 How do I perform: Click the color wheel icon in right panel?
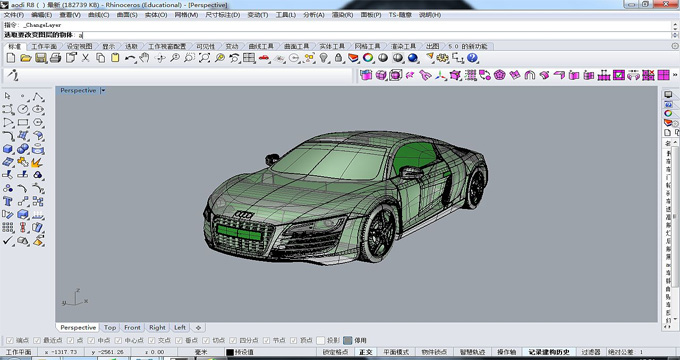(x=668, y=113)
